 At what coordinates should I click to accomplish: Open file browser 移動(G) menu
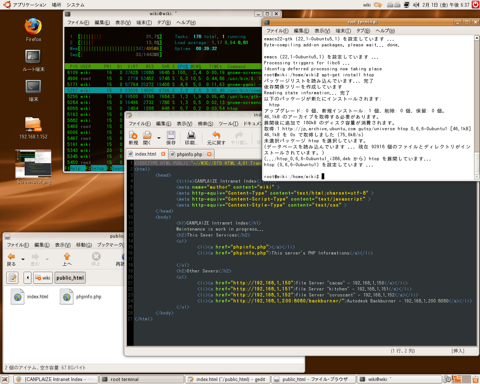click(84, 245)
